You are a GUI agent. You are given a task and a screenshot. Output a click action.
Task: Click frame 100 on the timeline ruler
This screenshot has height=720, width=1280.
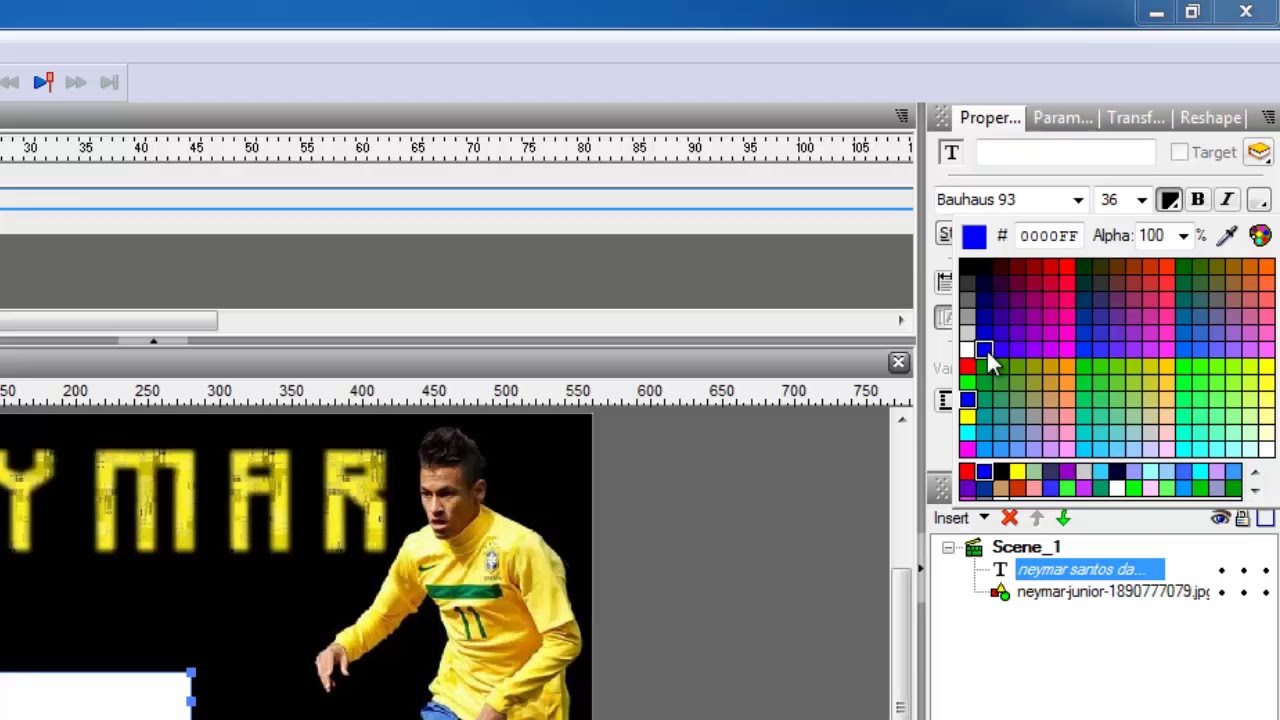[804, 148]
